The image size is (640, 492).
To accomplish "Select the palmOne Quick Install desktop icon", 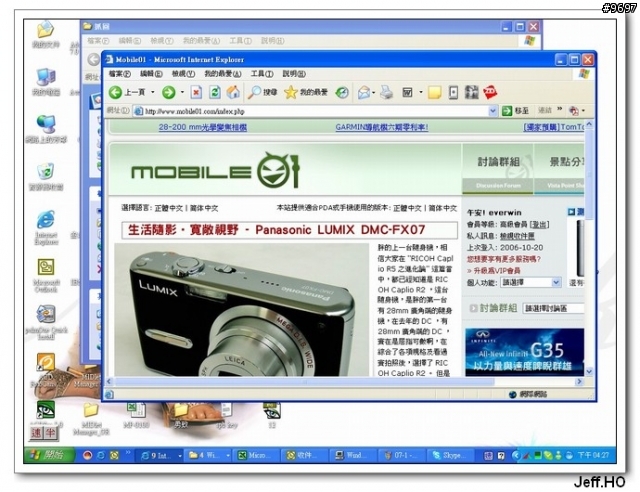I will click(x=46, y=323).
